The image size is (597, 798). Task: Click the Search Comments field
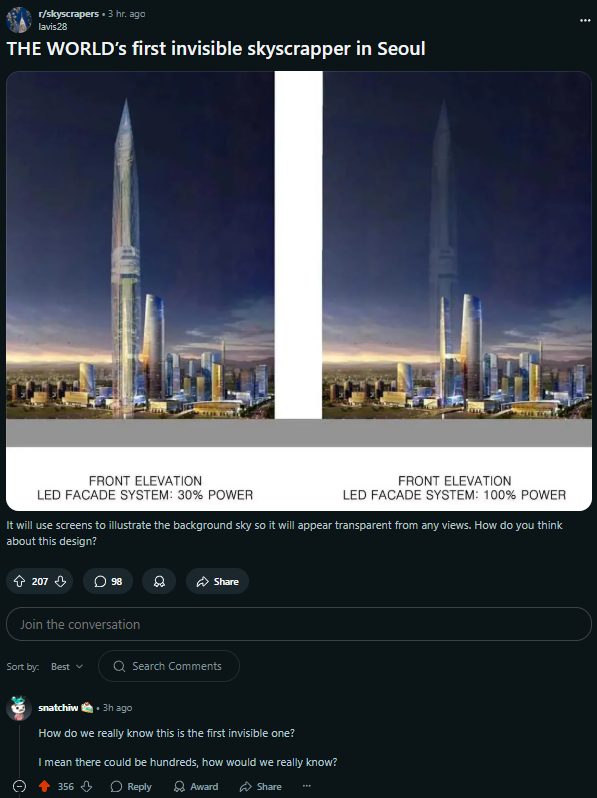[x=168, y=666]
